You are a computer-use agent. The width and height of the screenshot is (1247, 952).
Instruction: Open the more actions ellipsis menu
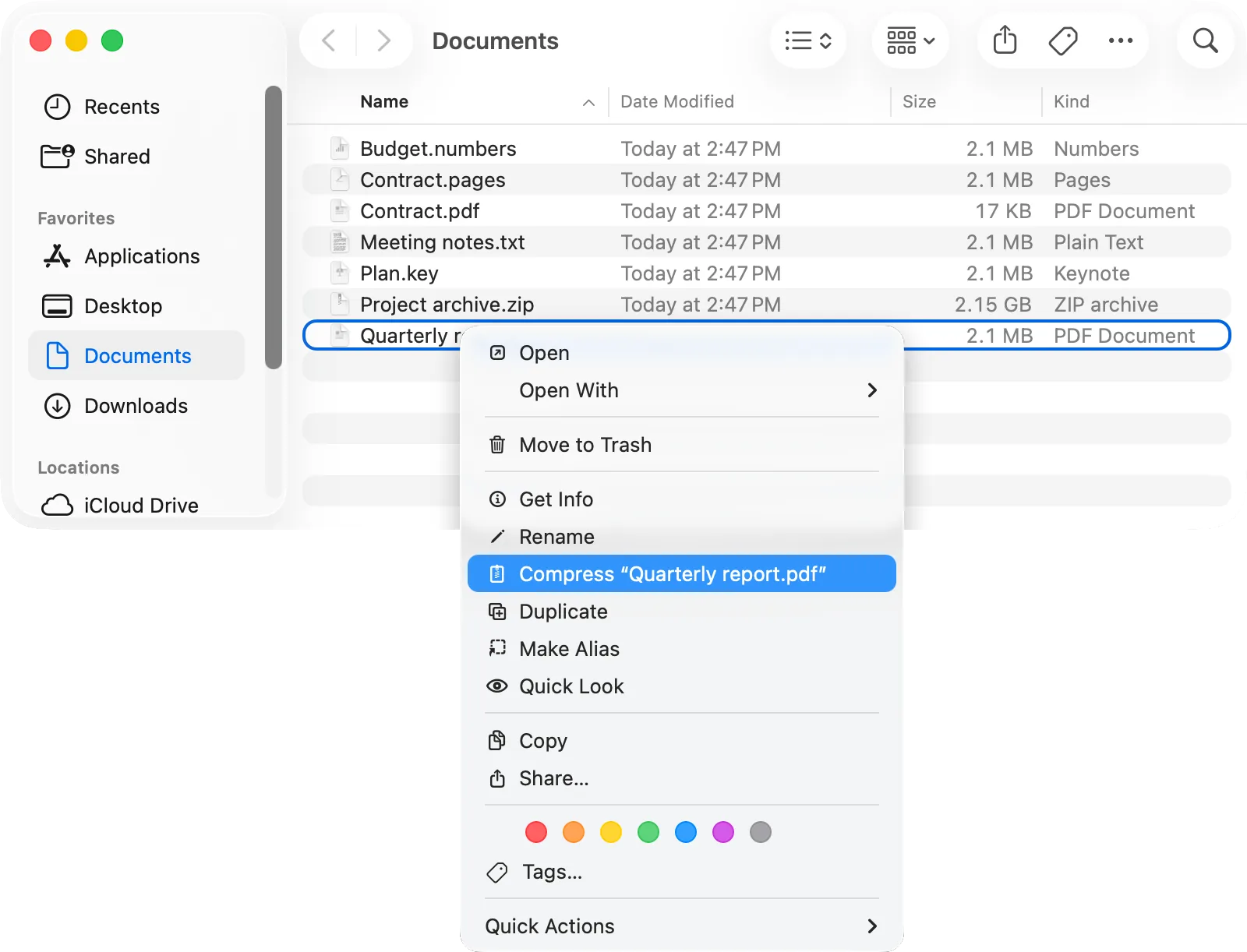(1121, 41)
